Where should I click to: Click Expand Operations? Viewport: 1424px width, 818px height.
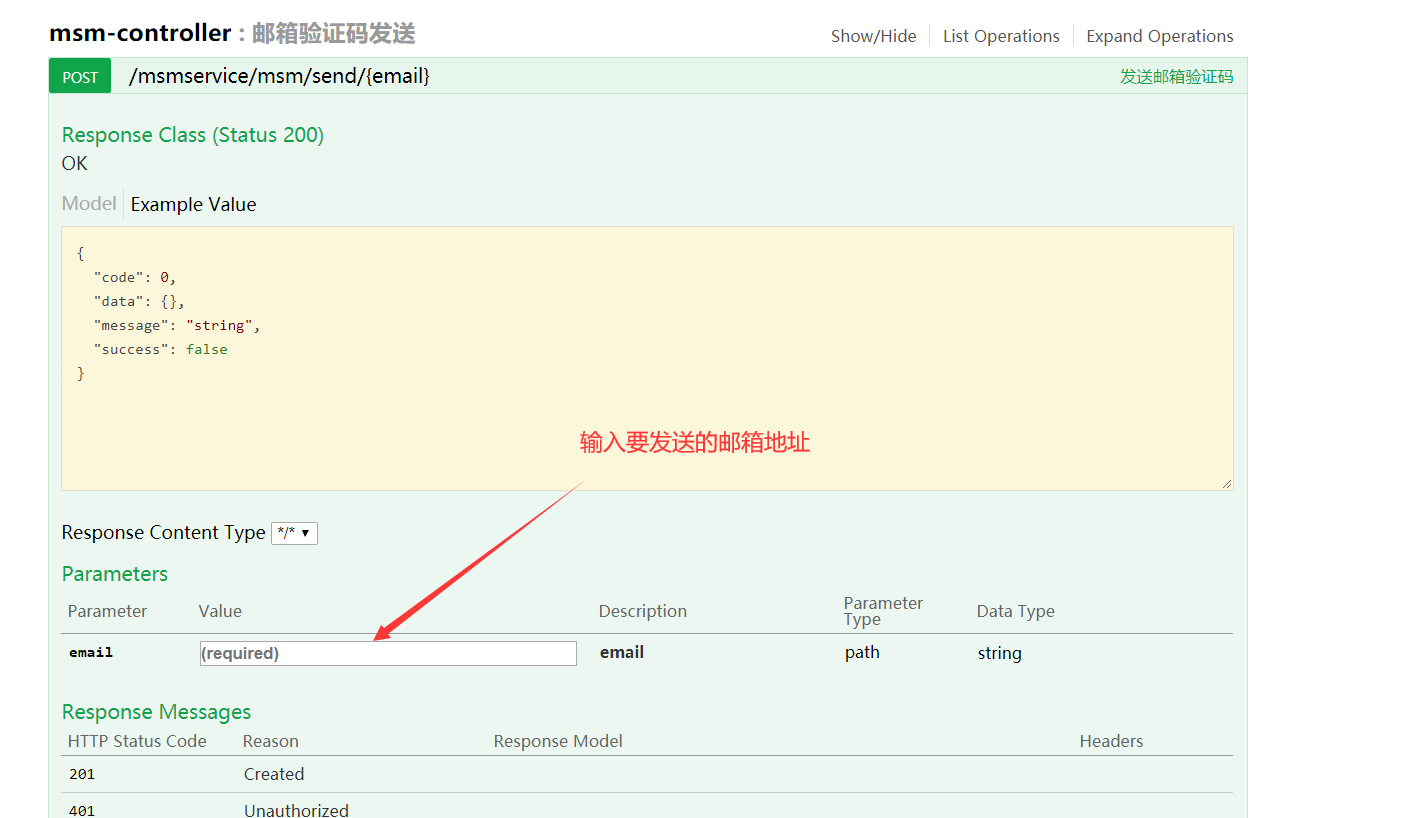coord(1159,35)
